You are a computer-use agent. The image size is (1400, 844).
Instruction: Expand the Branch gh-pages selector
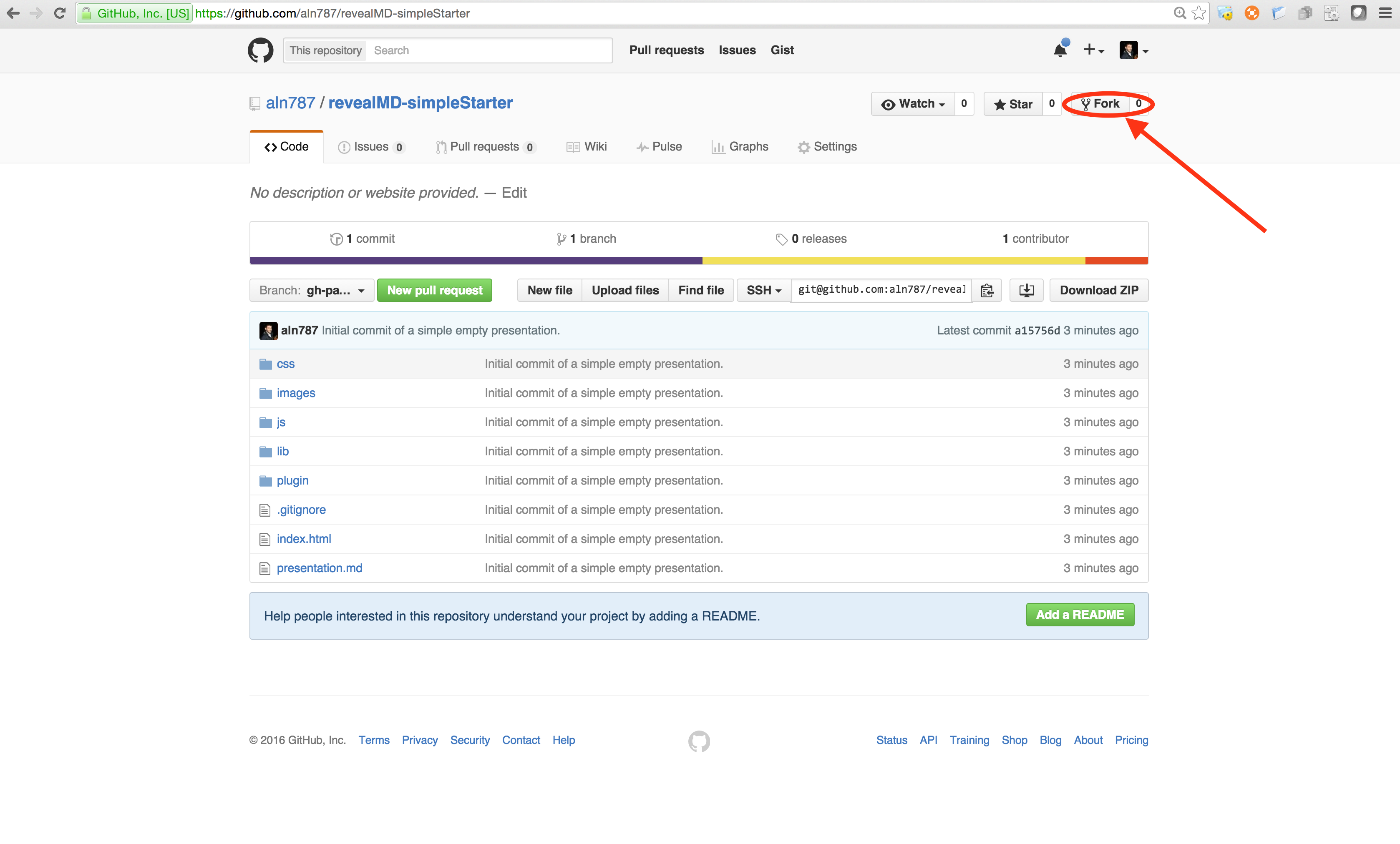(x=311, y=290)
